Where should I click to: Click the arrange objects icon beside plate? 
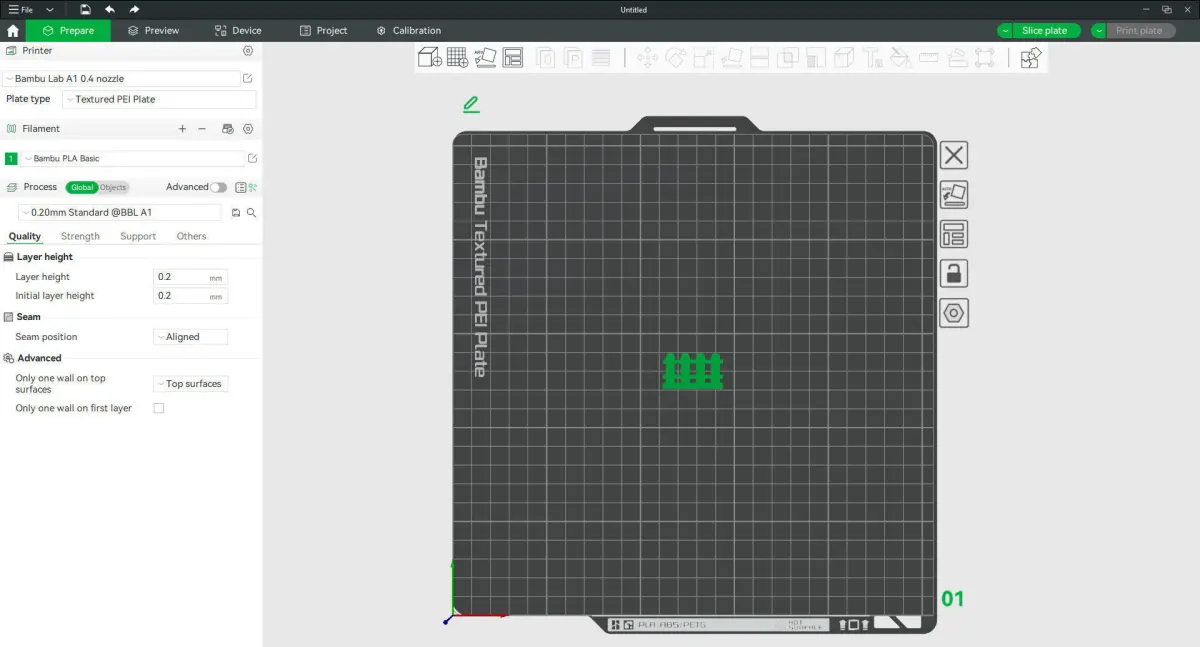click(x=954, y=235)
